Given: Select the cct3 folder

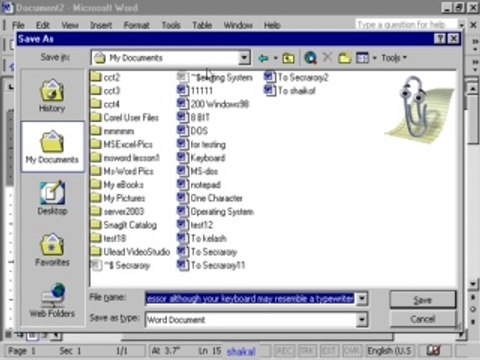Looking at the screenshot, I should pyautogui.click(x=105, y=91).
